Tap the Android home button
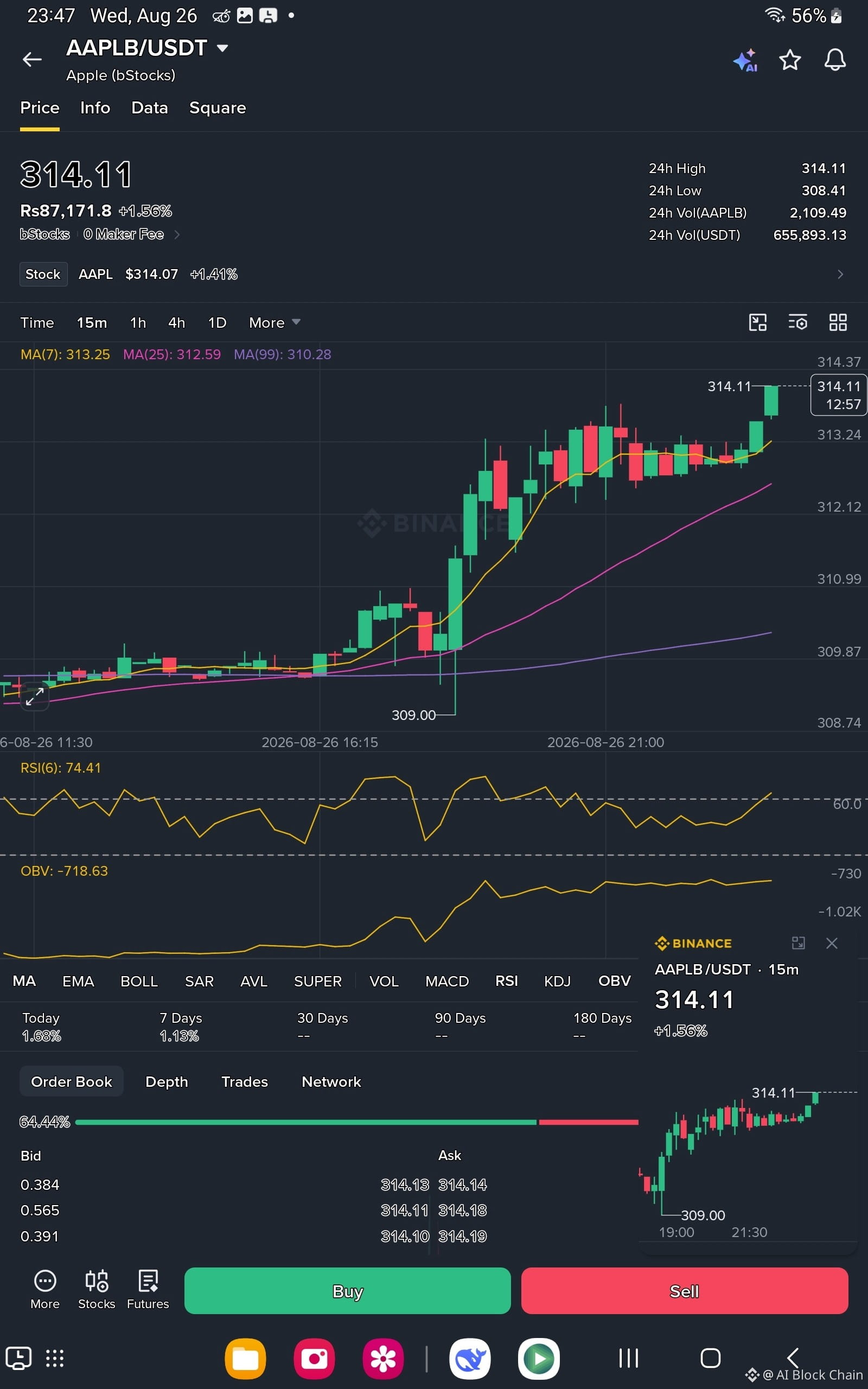868x1389 pixels. click(x=710, y=1358)
